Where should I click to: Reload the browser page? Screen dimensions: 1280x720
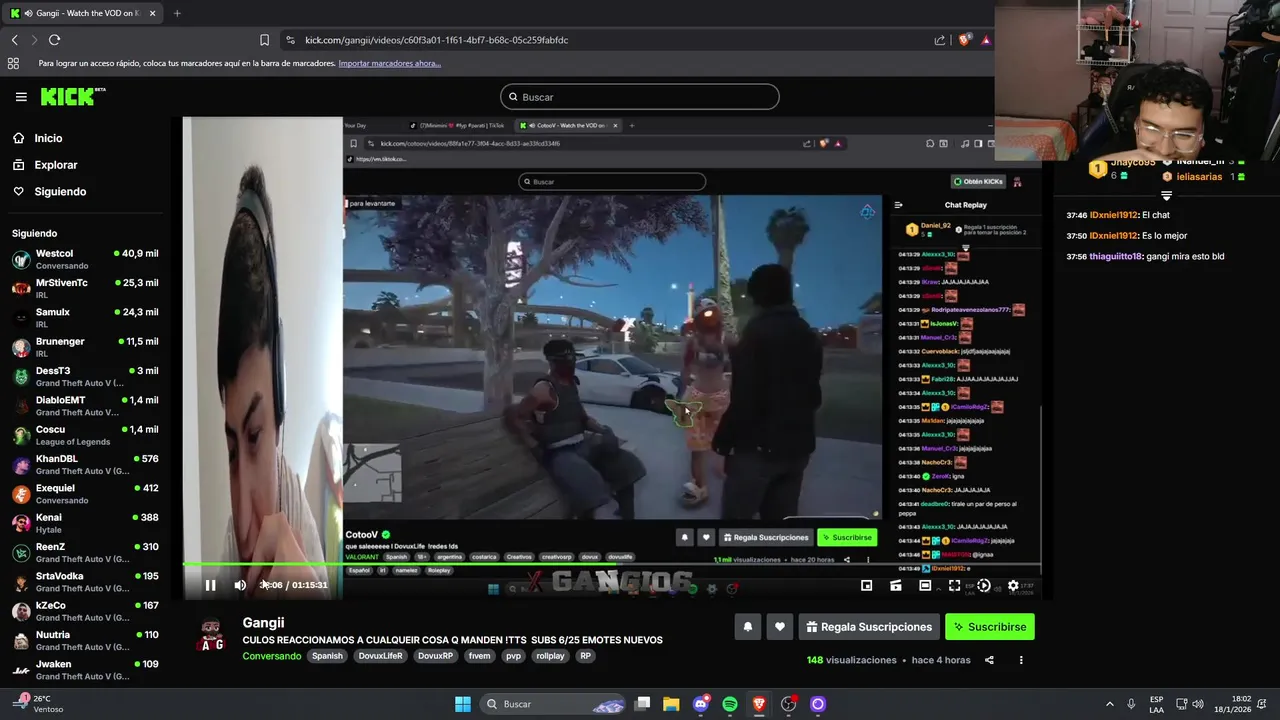54,40
